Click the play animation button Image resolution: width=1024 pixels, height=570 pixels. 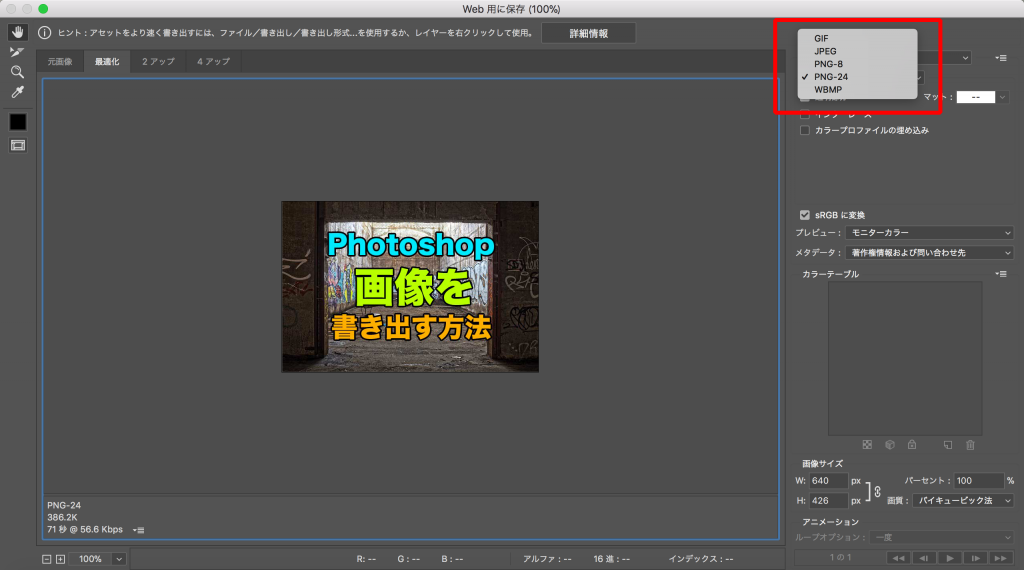tap(950, 558)
